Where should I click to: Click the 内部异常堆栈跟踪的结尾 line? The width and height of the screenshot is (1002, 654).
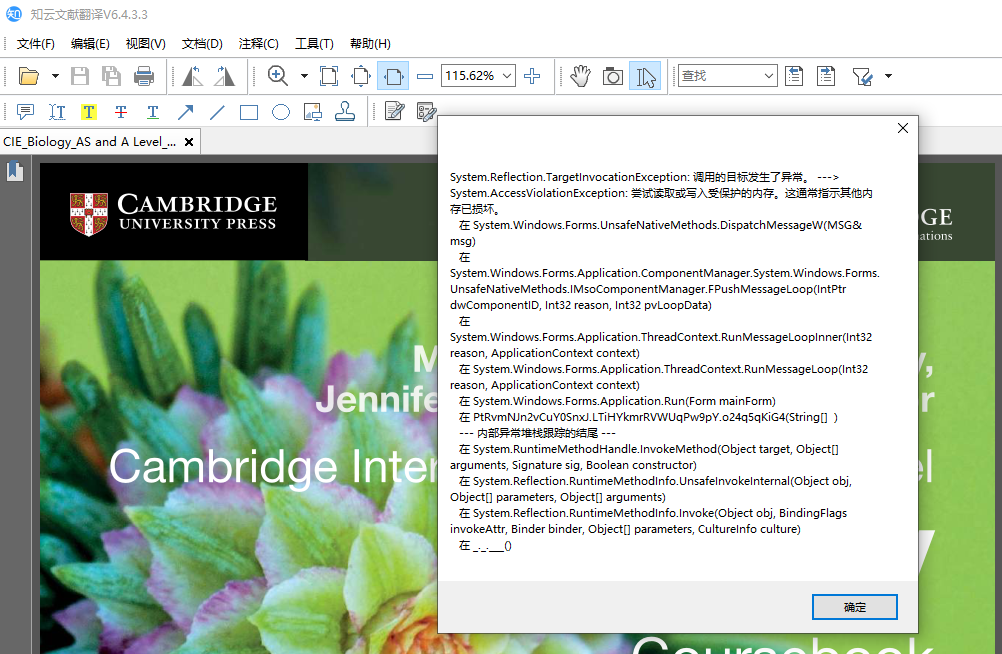(x=537, y=433)
